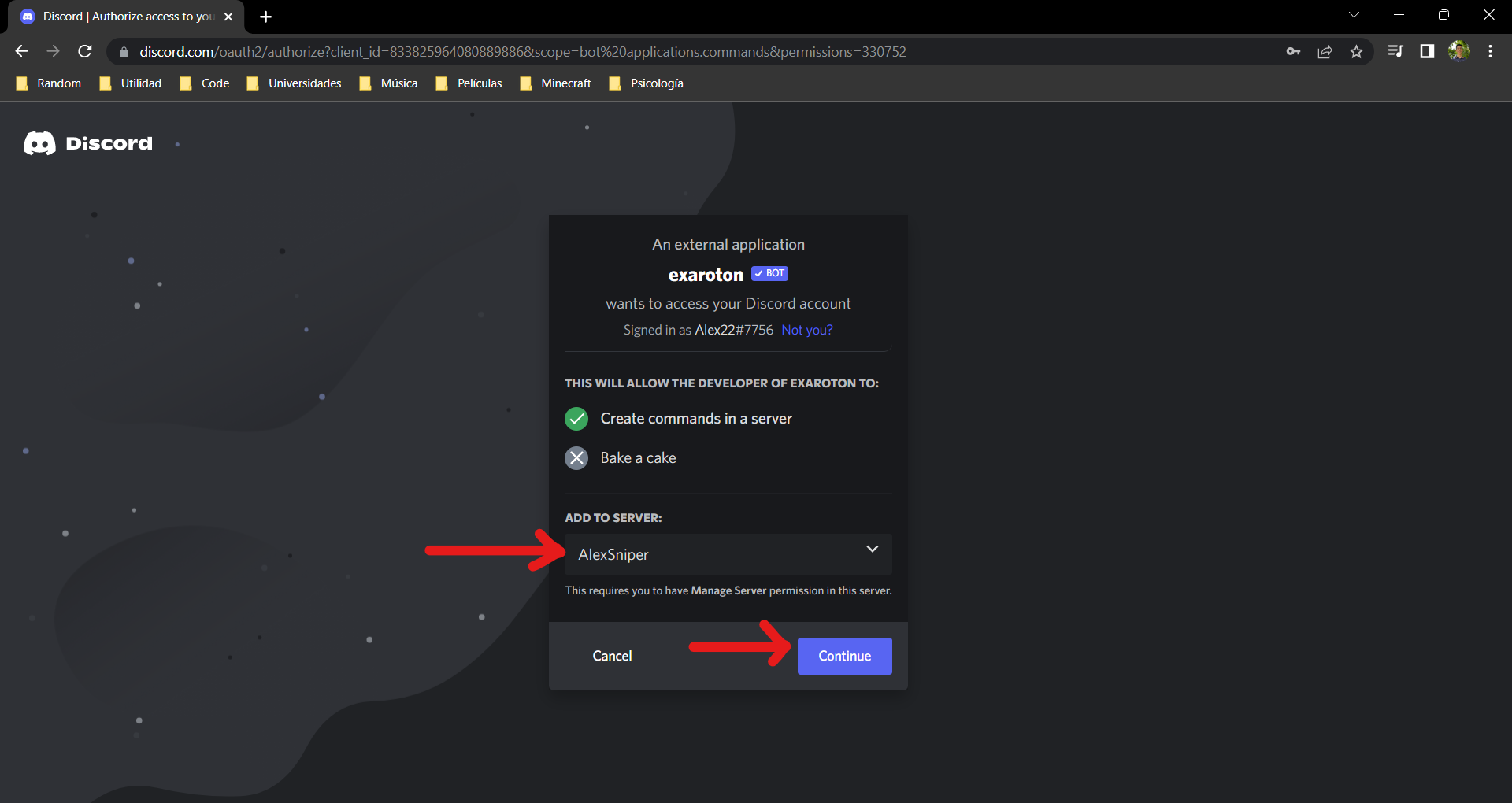The image size is (1512, 803).
Task: Toggle the browser side panel icon
Action: pos(1427,51)
